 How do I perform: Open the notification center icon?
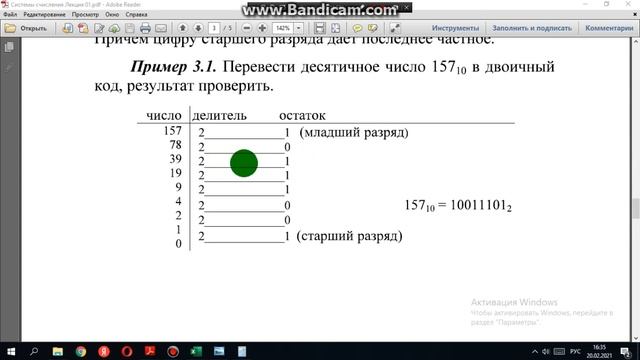(x=625, y=351)
